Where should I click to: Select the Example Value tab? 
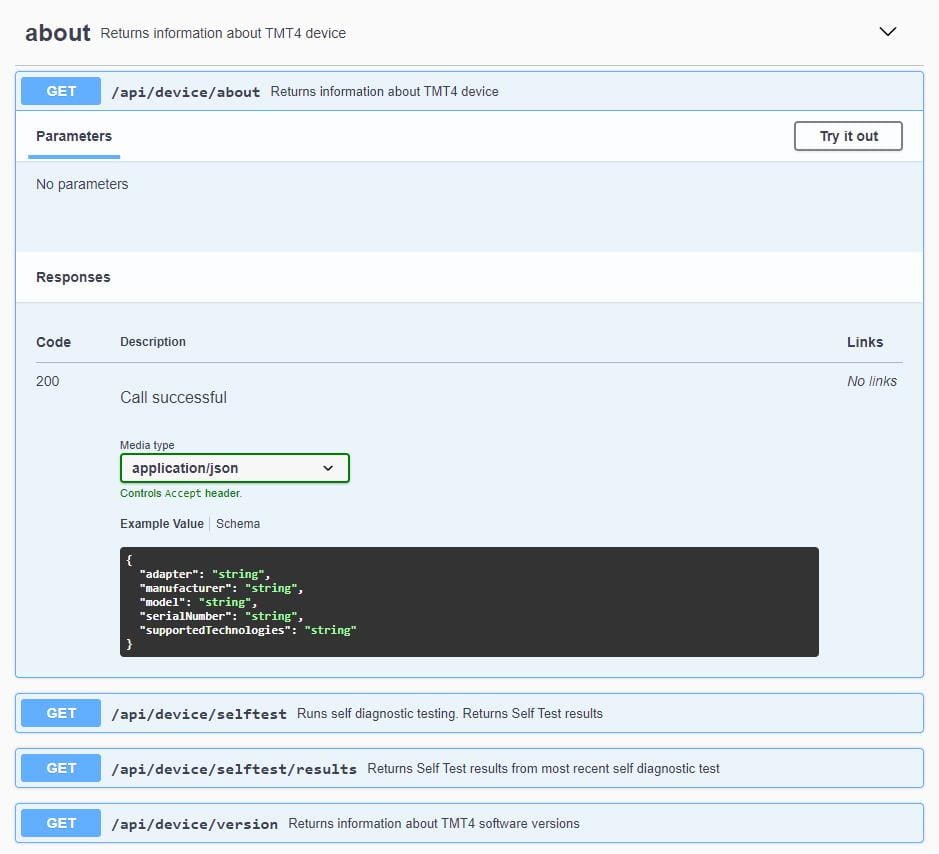[161, 524]
